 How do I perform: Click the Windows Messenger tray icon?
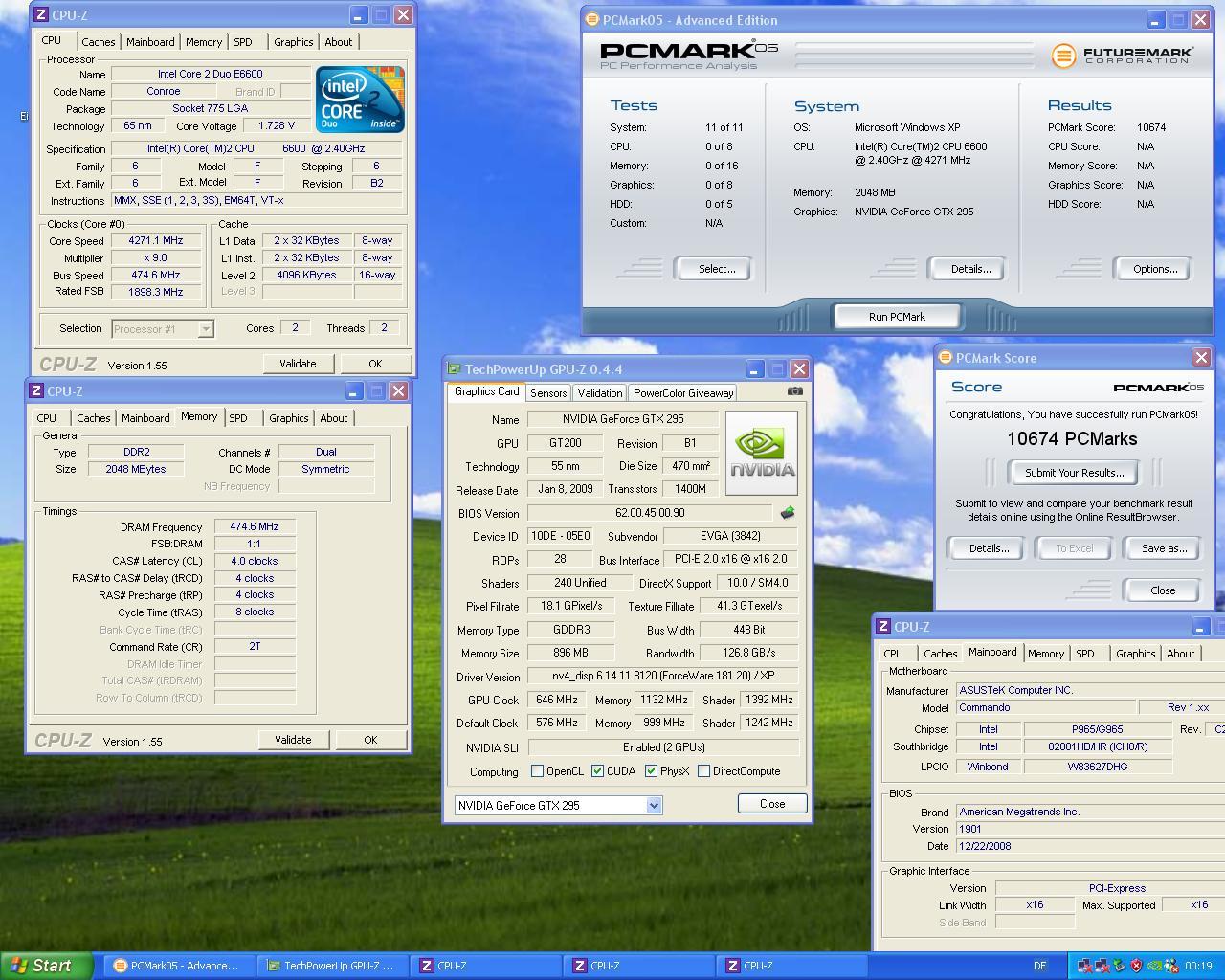1172,966
